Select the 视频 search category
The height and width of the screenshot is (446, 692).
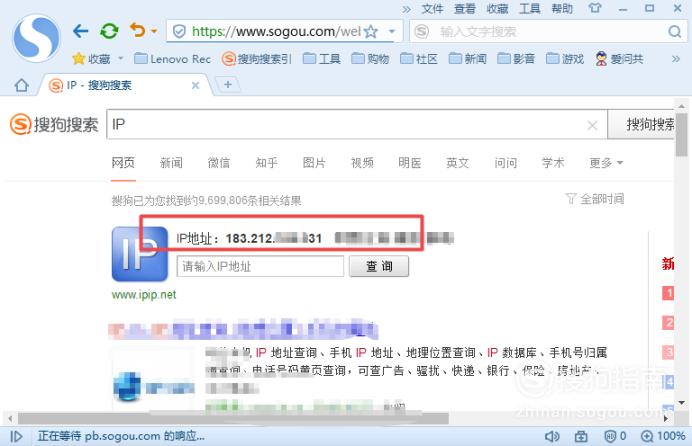point(362,163)
